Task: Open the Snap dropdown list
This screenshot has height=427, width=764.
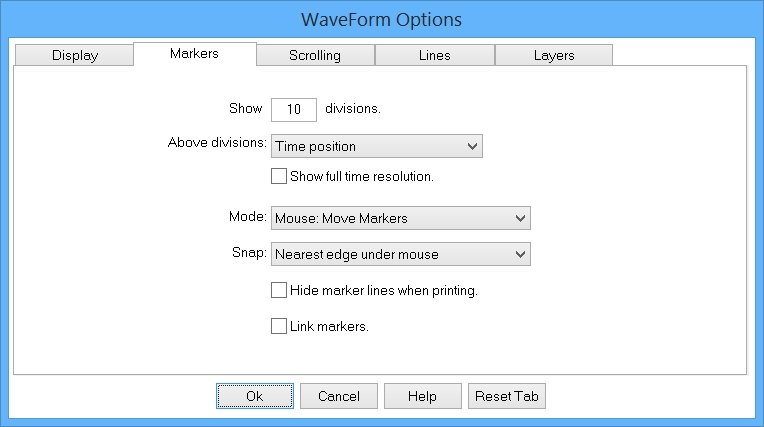Action: (x=401, y=254)
